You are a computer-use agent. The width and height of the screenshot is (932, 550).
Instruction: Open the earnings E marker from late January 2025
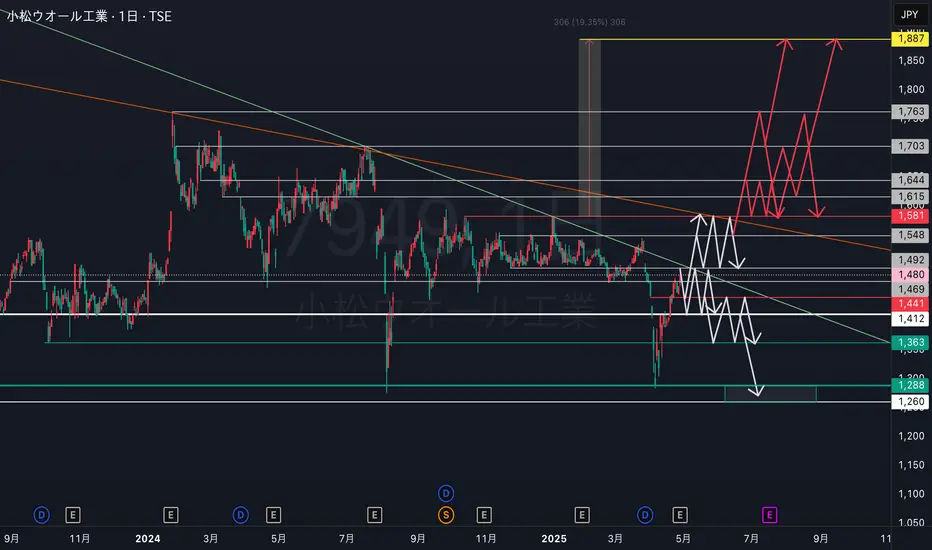pyautogui.click(x=582, y=515)
